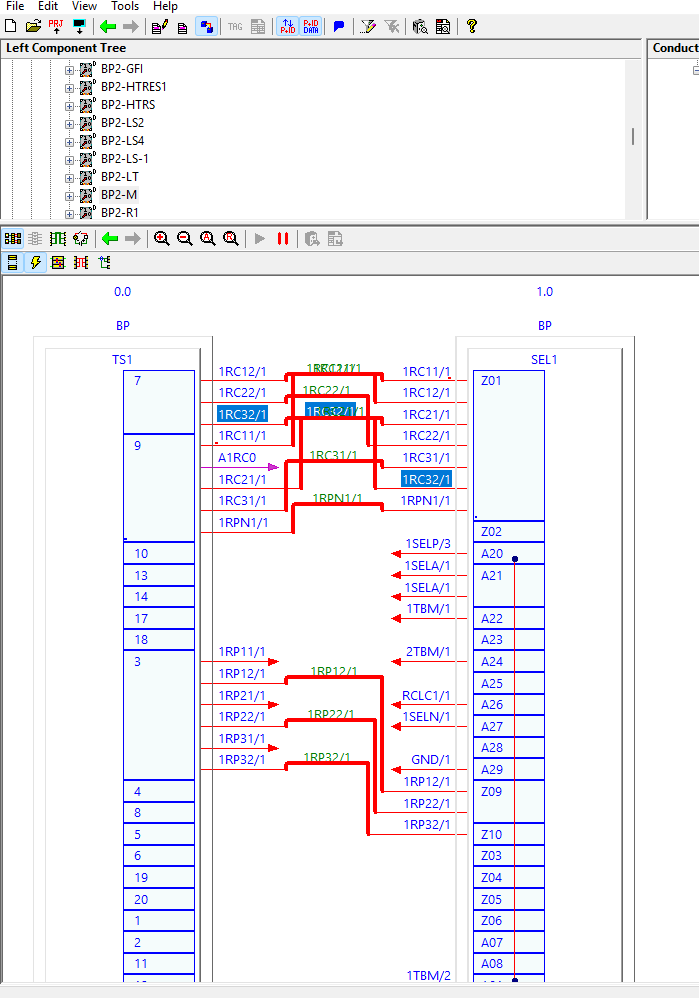Expand the BP2-R1 tree node
This screenshot has width=699, height=998.
click(69, 214)
